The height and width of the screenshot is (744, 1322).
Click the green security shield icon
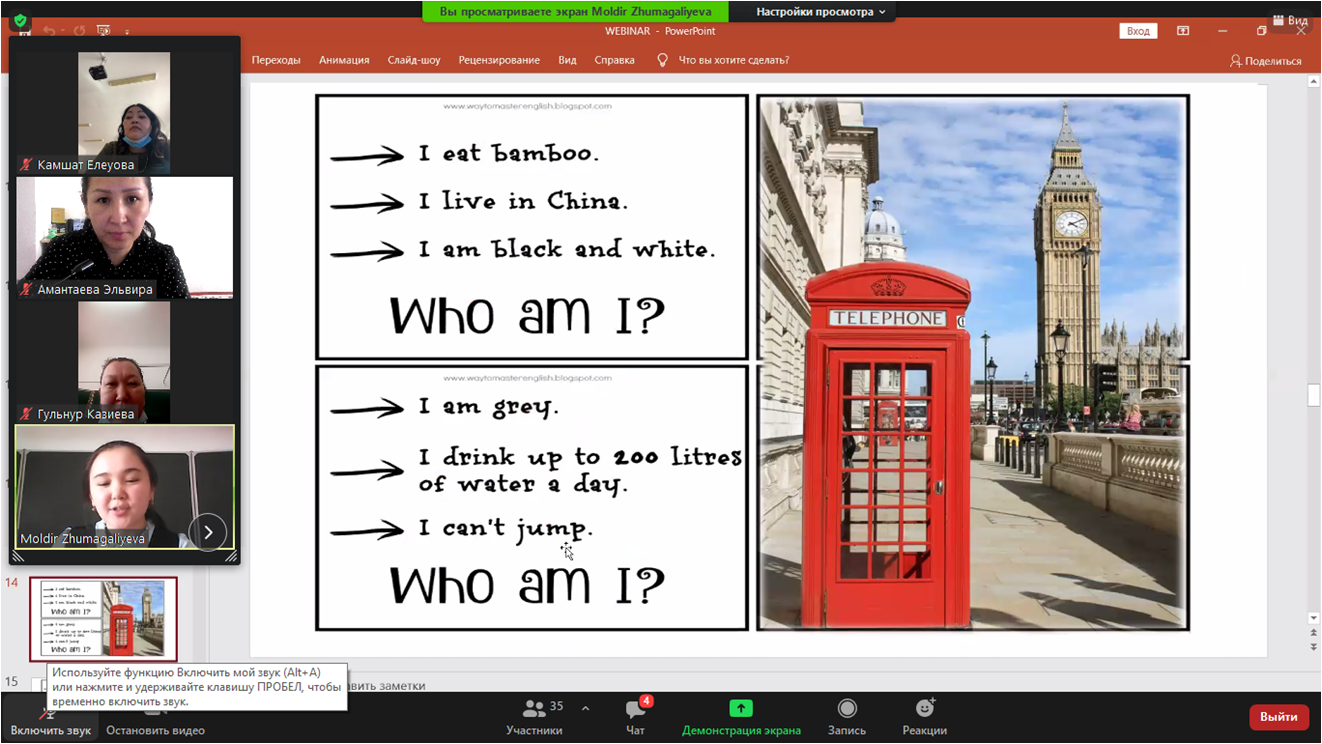[x=20, y=20]
